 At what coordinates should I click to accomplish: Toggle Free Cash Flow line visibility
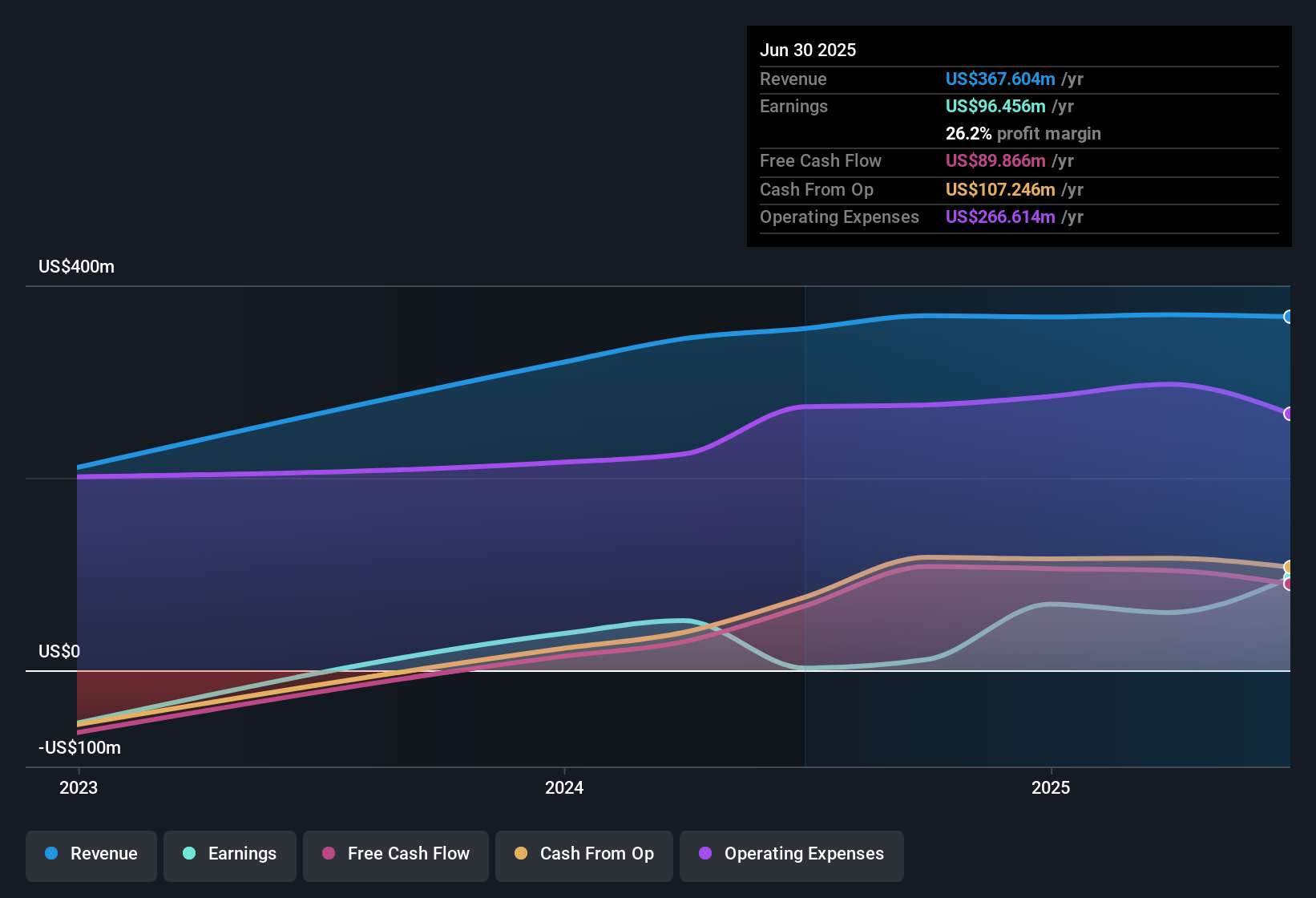click(395, 854)
